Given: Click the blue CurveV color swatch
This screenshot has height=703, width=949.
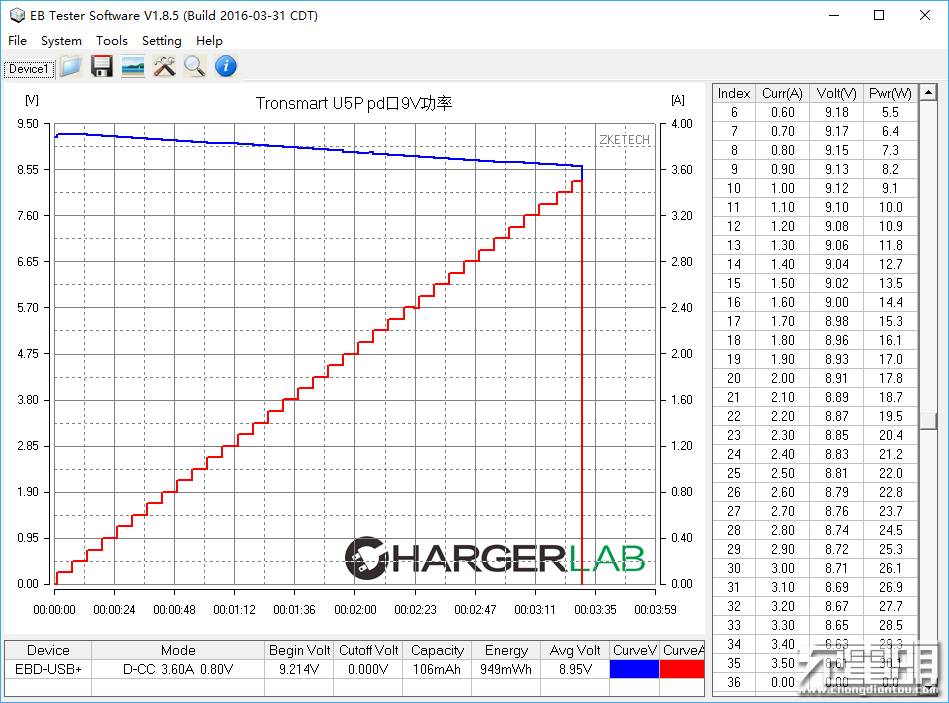Looking at the screenshot, I should 634,669.
